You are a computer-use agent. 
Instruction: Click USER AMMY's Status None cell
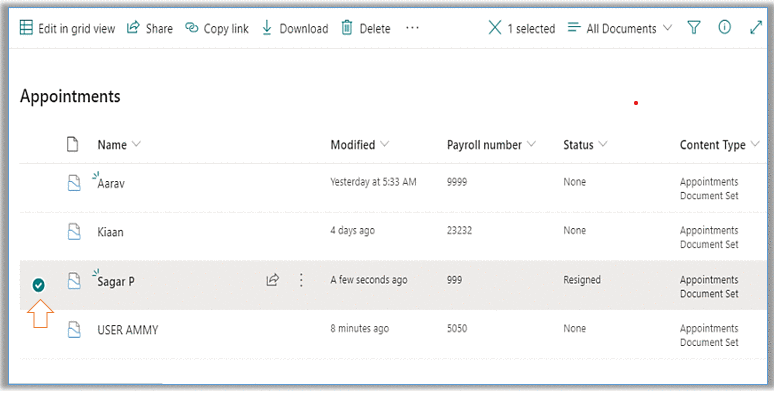[x=574, y=329]
